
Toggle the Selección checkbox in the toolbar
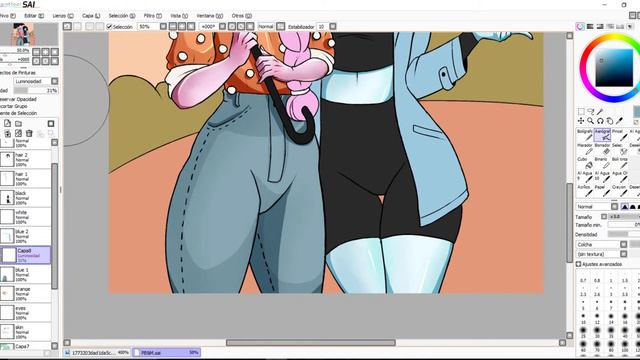click(x=109, y=27)
